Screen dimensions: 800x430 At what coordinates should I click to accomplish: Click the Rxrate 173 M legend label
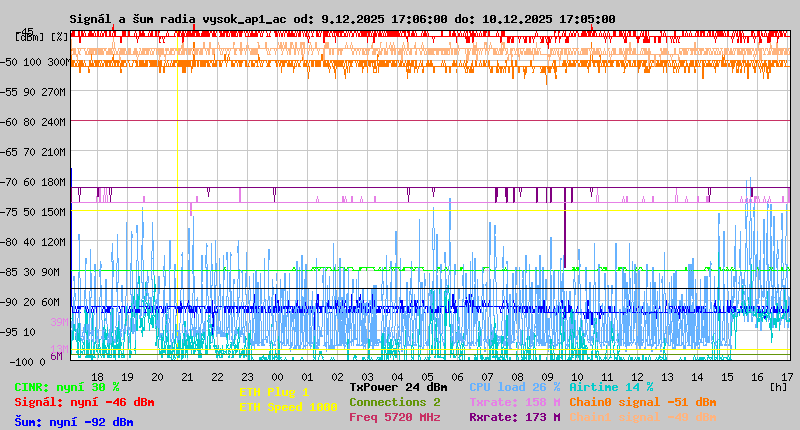click(x=514, y=417)
